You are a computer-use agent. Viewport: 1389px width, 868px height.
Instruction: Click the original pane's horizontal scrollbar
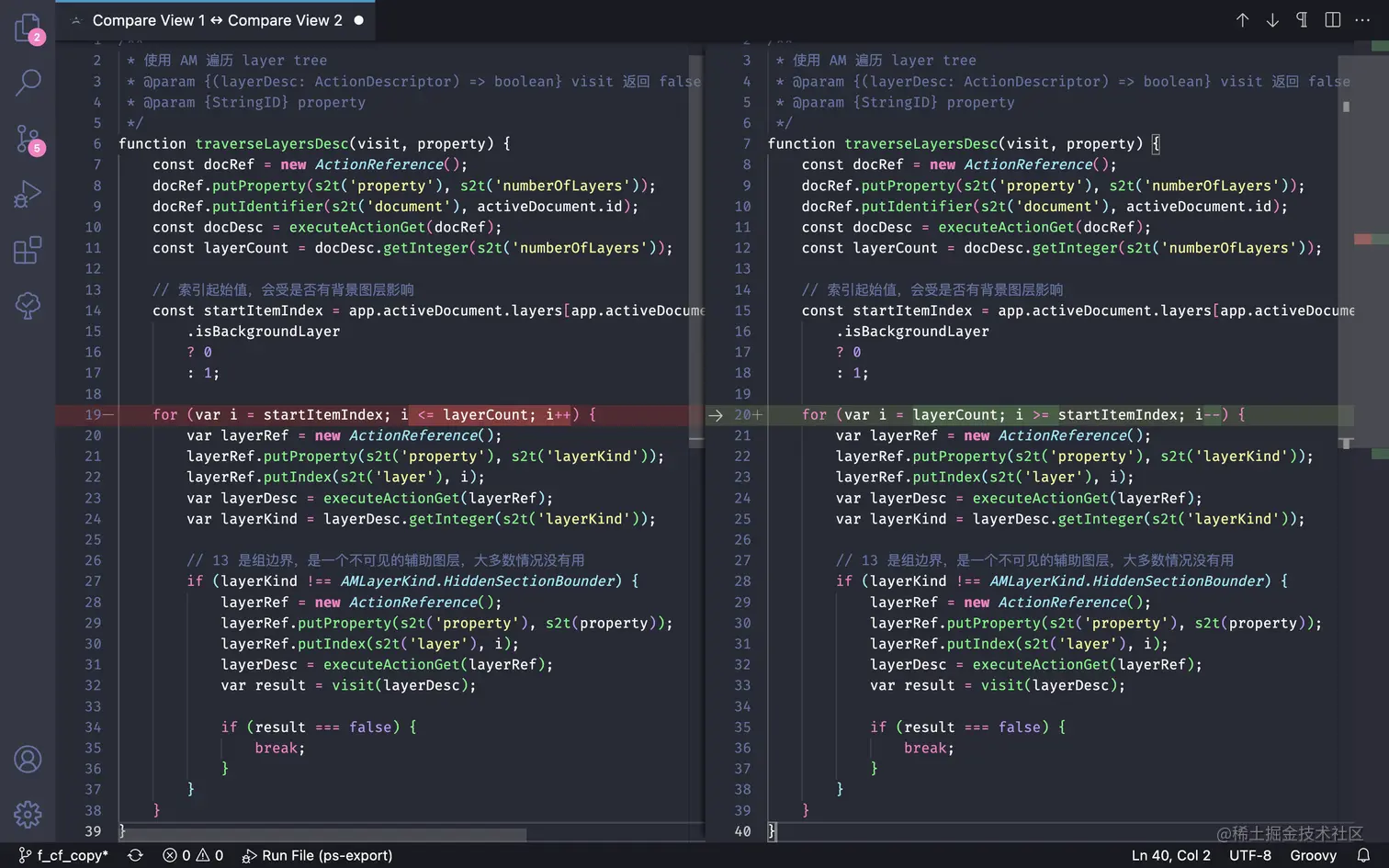pos(322,835)
